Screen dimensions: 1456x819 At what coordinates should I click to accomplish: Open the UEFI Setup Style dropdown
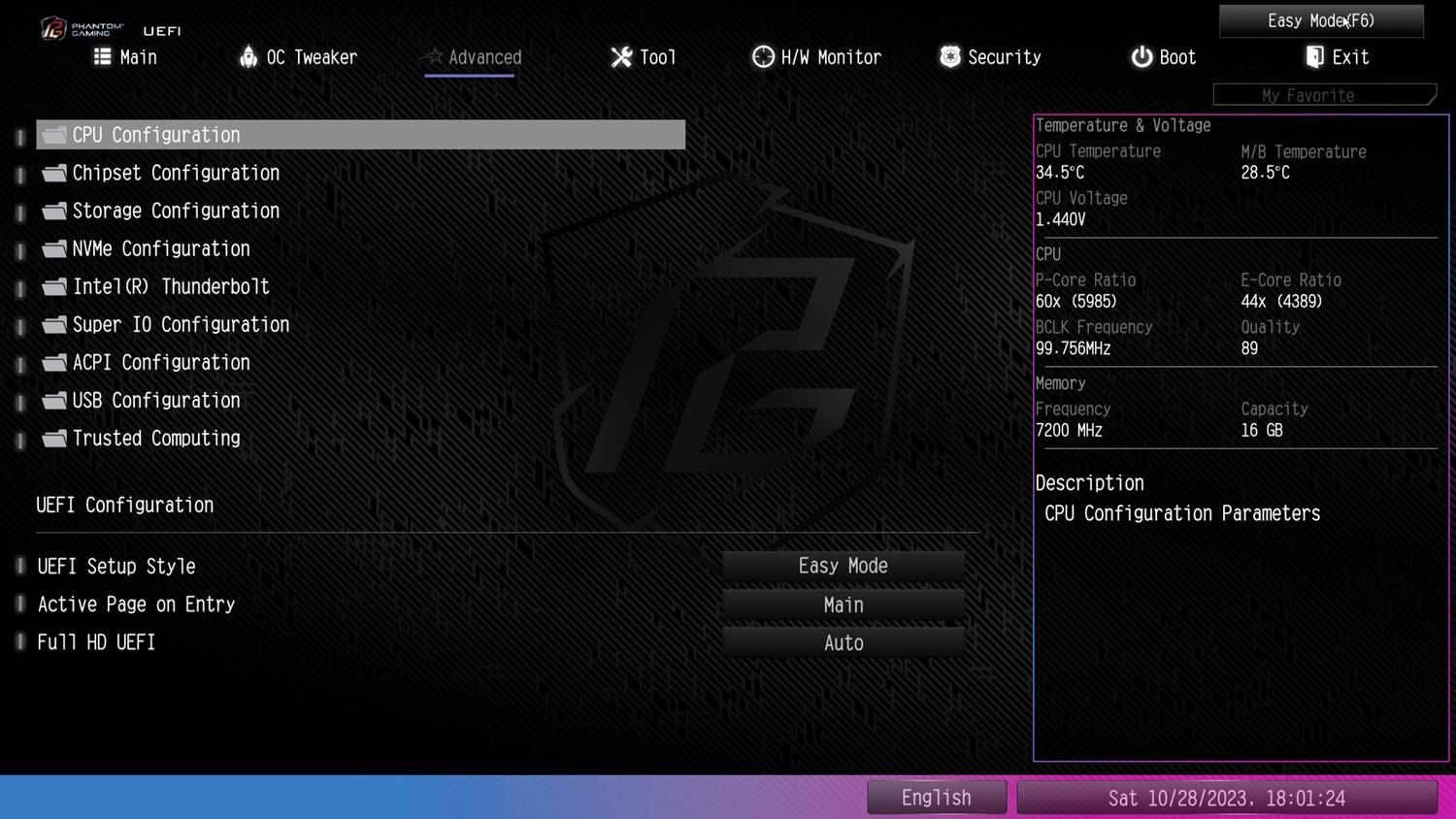tap(843, 566)
